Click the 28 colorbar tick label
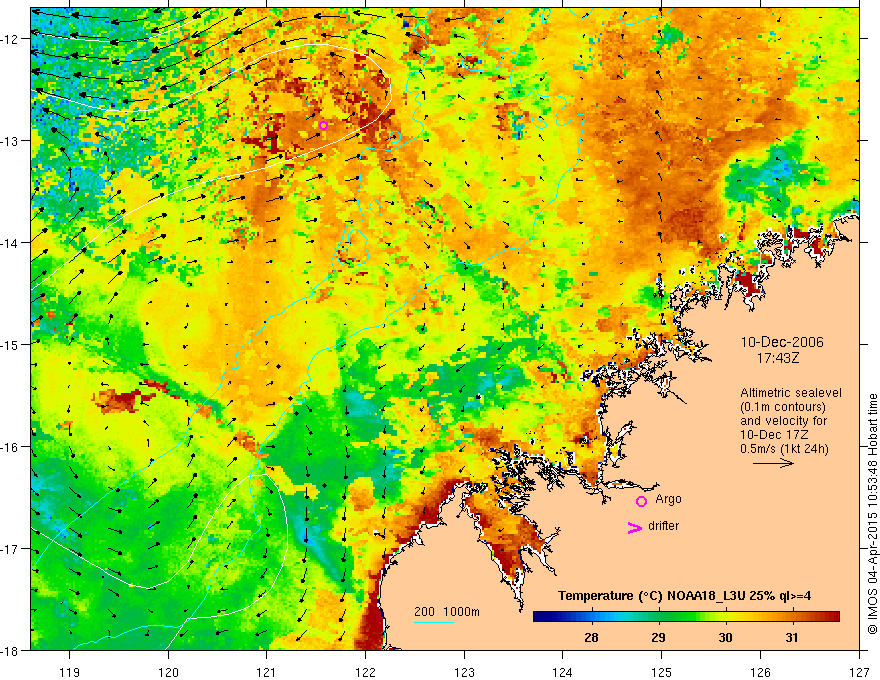The width and height of the screenshot is (880, 680). pos(591,638)
